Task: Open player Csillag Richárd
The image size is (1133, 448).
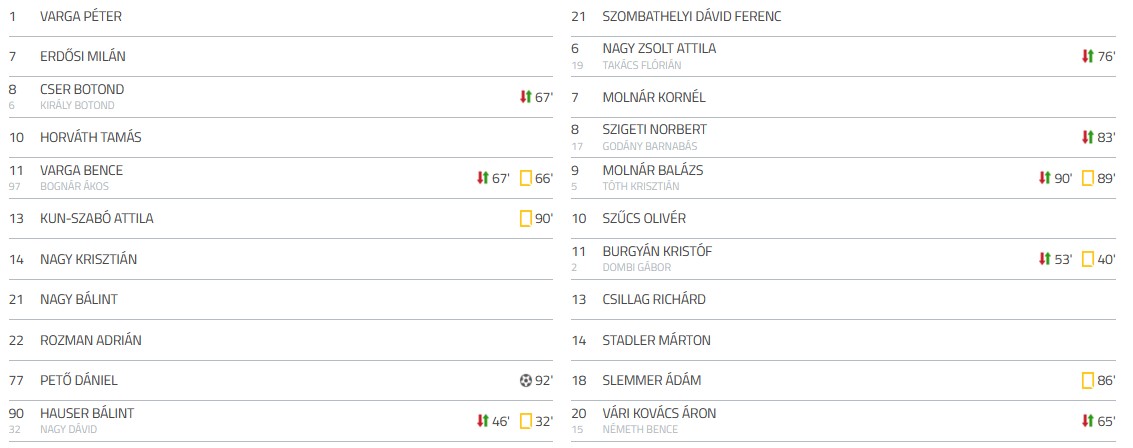Action: click(653, 299)
